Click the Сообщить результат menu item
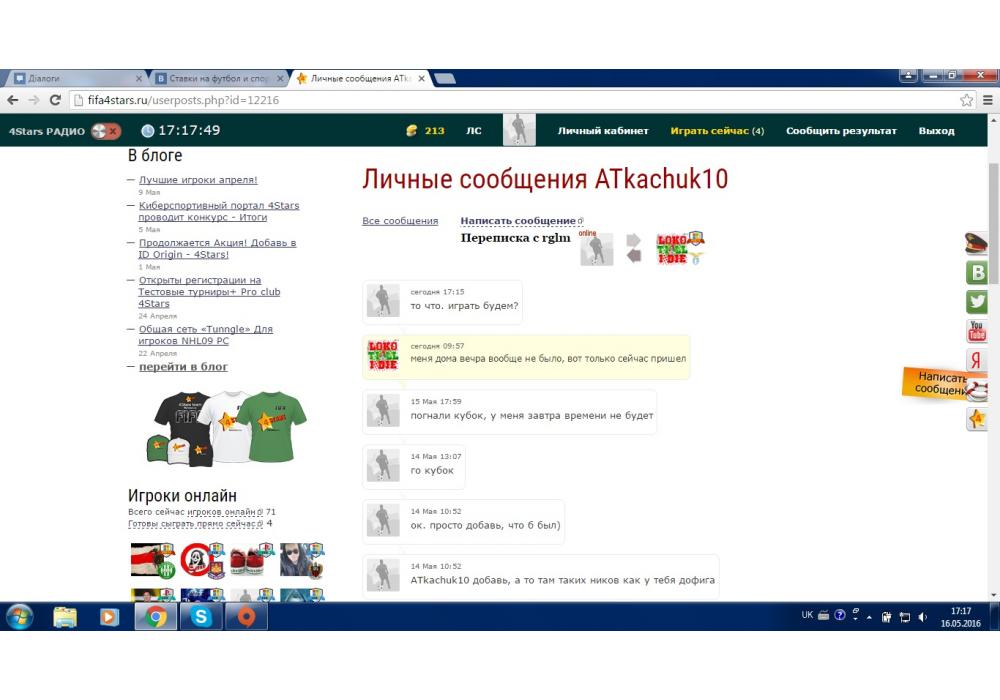The width and height of the screenshot is (1000, 700). point(841,131)
